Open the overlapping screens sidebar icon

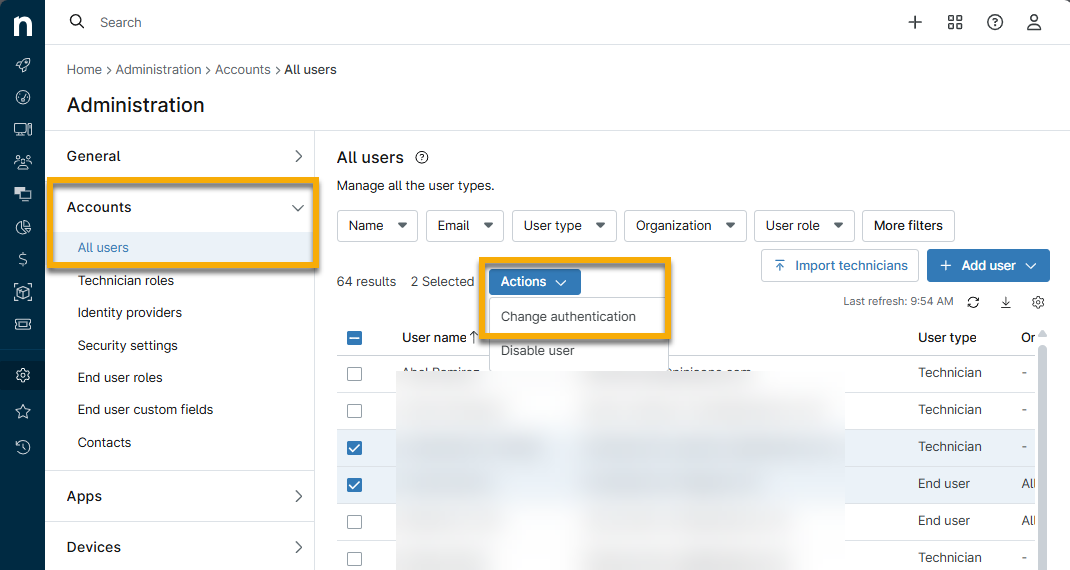point(23,195)
